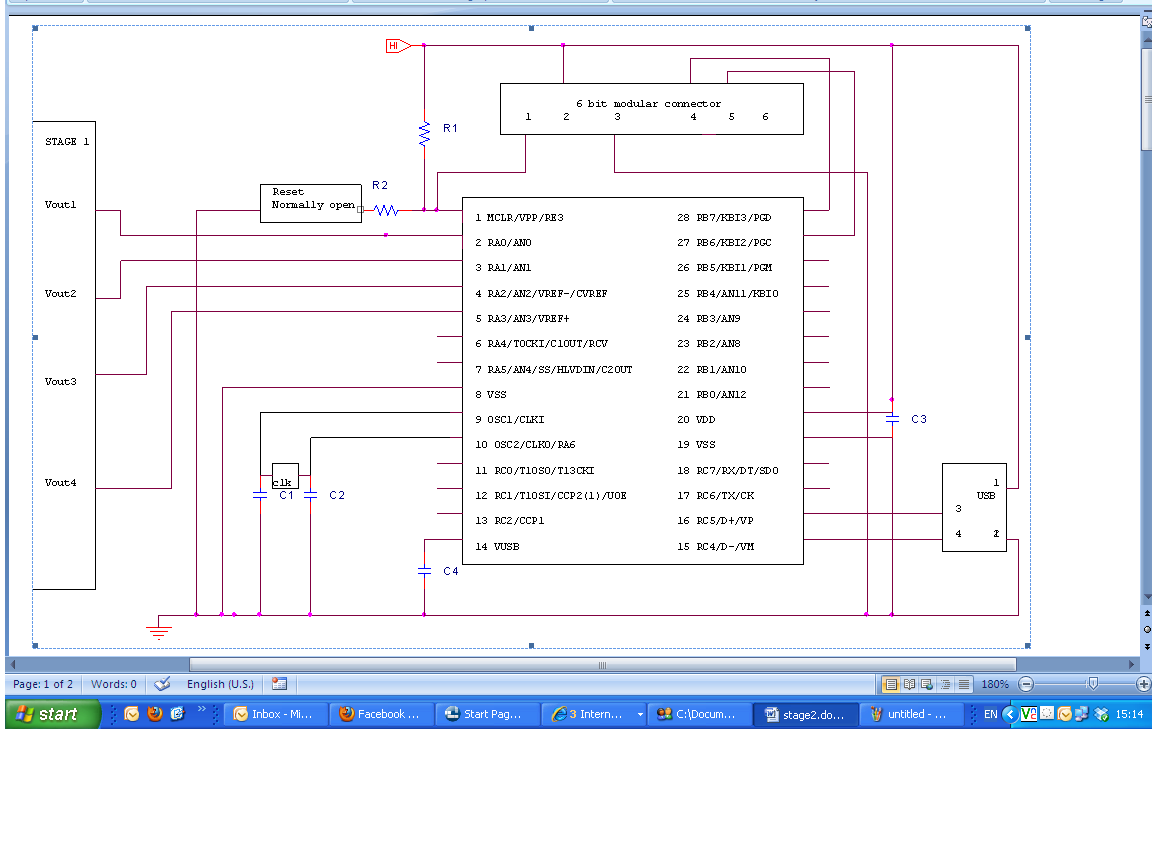This screenshot has width=1152, height=864.
Task: Open word count from Words: 0
Action: coord(113,684)
